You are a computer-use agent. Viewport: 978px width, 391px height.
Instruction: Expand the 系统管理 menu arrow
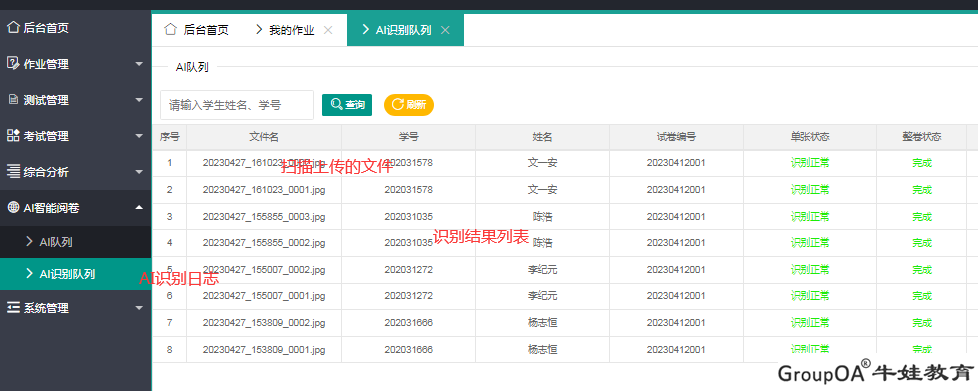(139, 308)
